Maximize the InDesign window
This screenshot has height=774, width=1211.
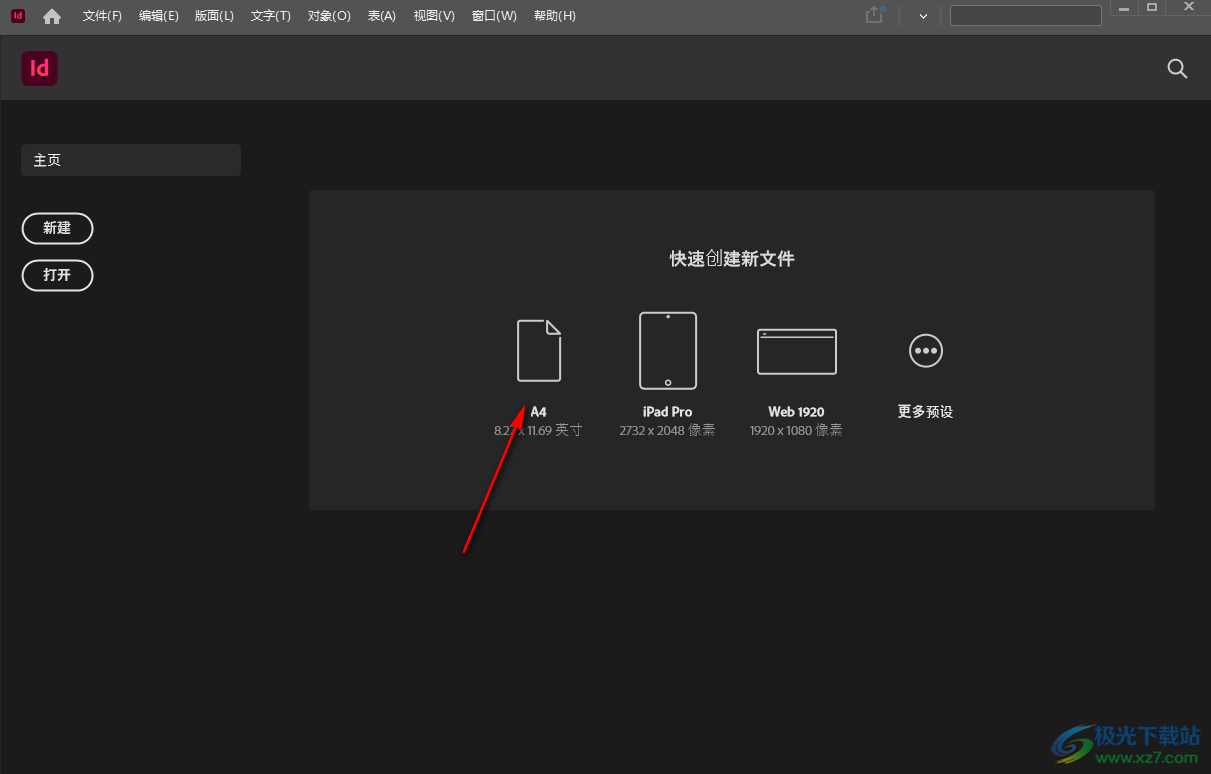(1152, 8)
